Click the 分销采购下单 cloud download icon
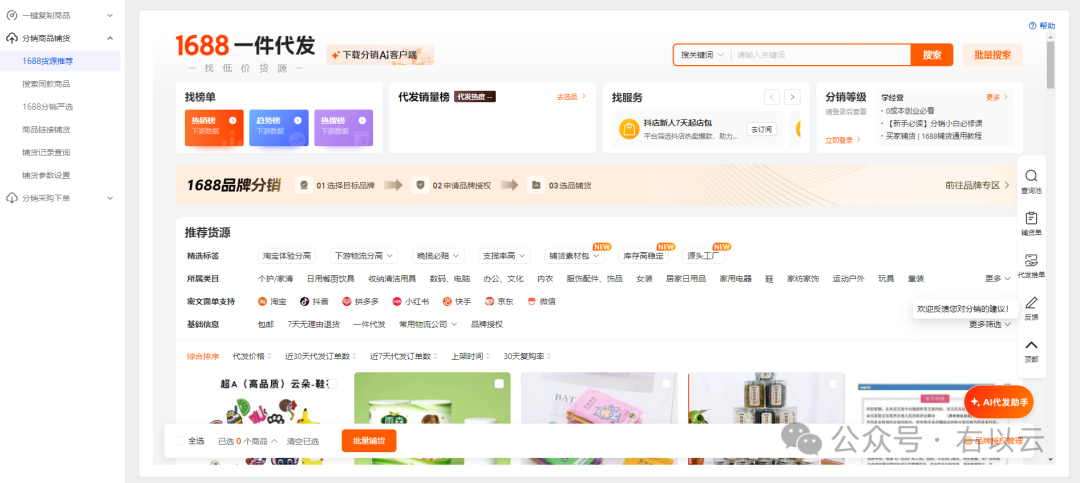This screenshot has height=483, width=1080. (11, 198)
